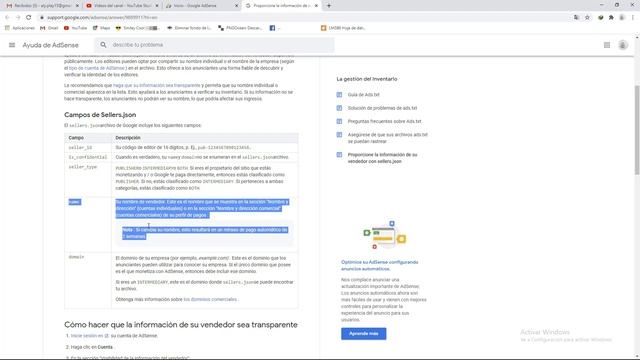Click the translate page icon in address bar
This screenshot has width=640, height=360.
576,18
